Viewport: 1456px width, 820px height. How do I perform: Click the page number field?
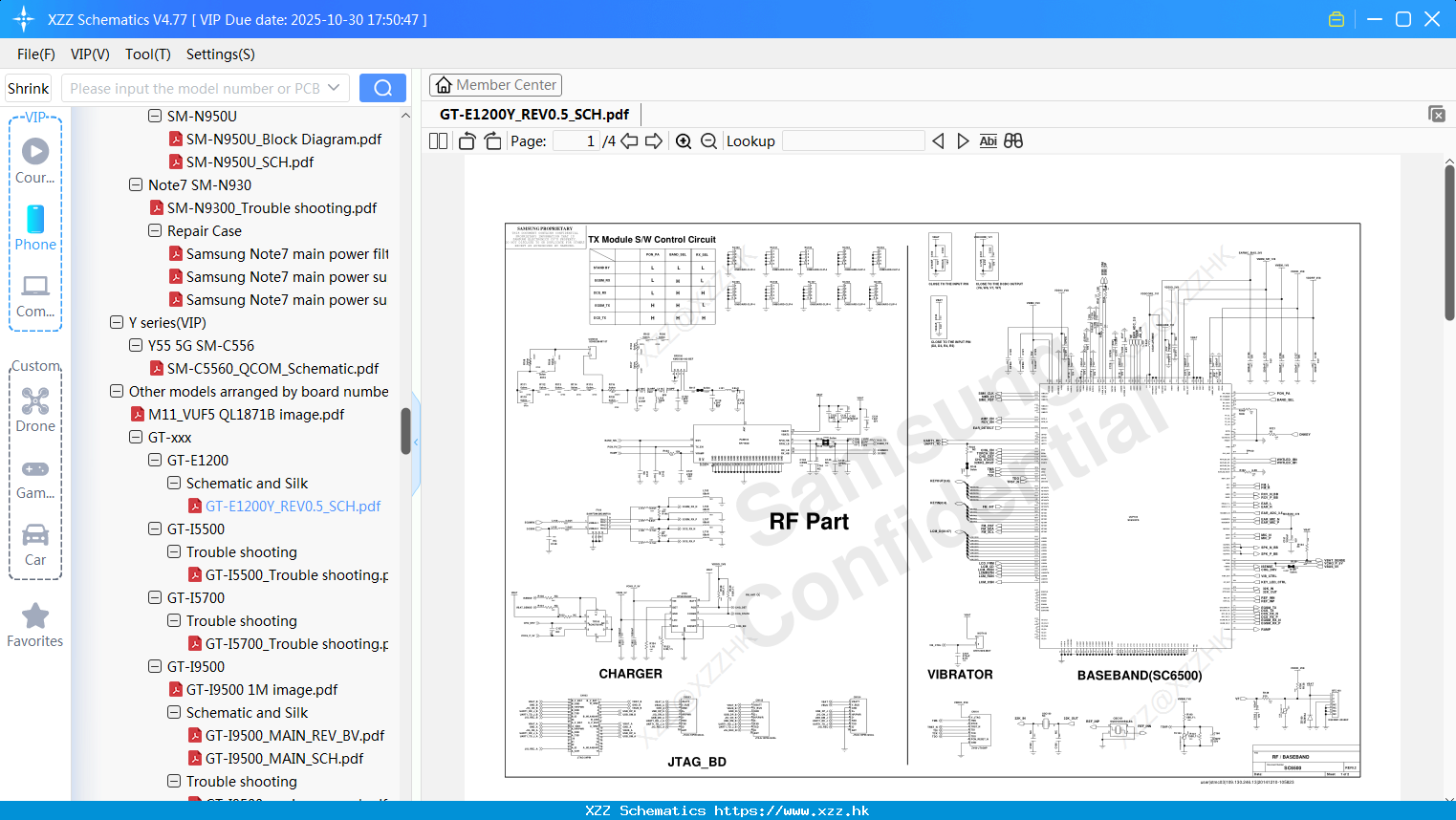pyautogui.click(x=576, y=141)
